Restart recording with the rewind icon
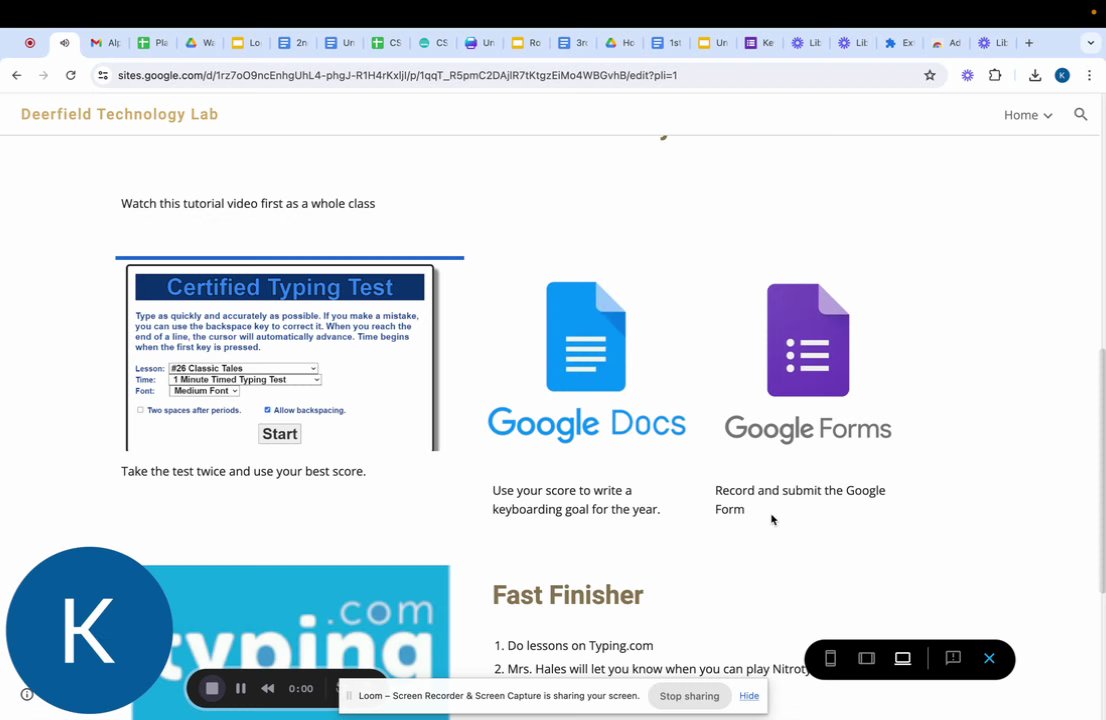 [x=267, y=688]
